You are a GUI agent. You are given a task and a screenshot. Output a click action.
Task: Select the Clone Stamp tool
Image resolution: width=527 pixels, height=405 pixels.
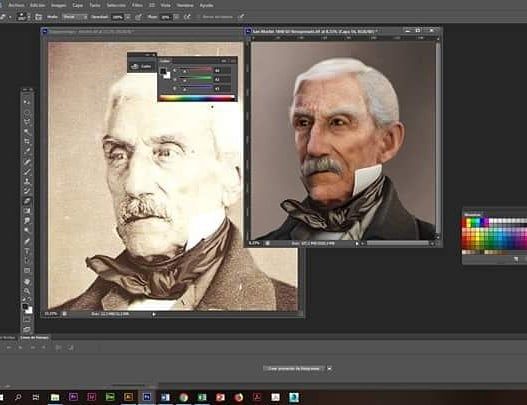click(x=27, y=181)
